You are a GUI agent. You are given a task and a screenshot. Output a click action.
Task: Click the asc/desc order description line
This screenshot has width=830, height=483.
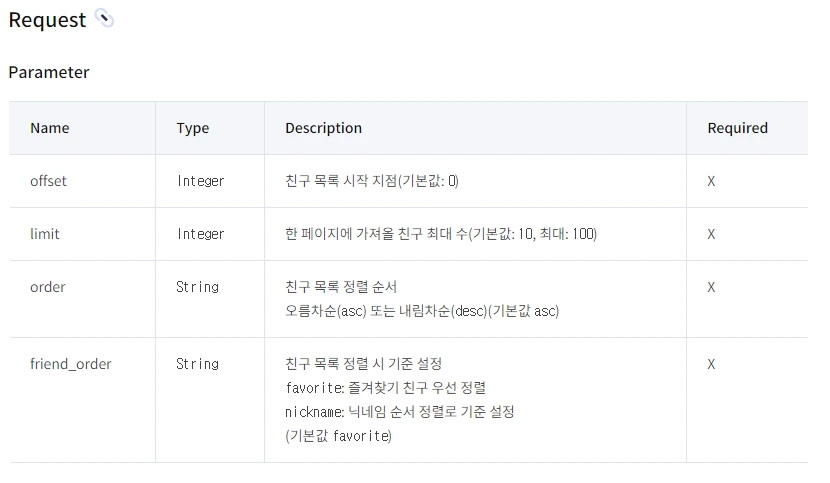click(422, 311)
